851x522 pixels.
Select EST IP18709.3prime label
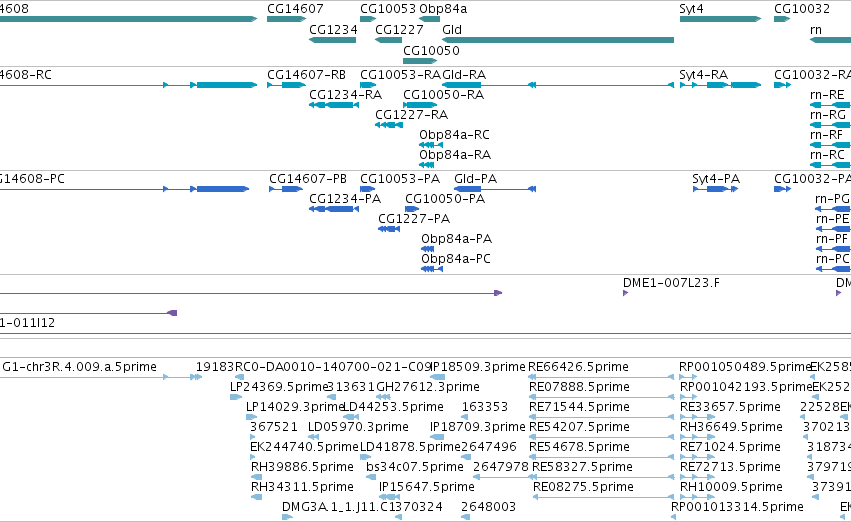478,427
